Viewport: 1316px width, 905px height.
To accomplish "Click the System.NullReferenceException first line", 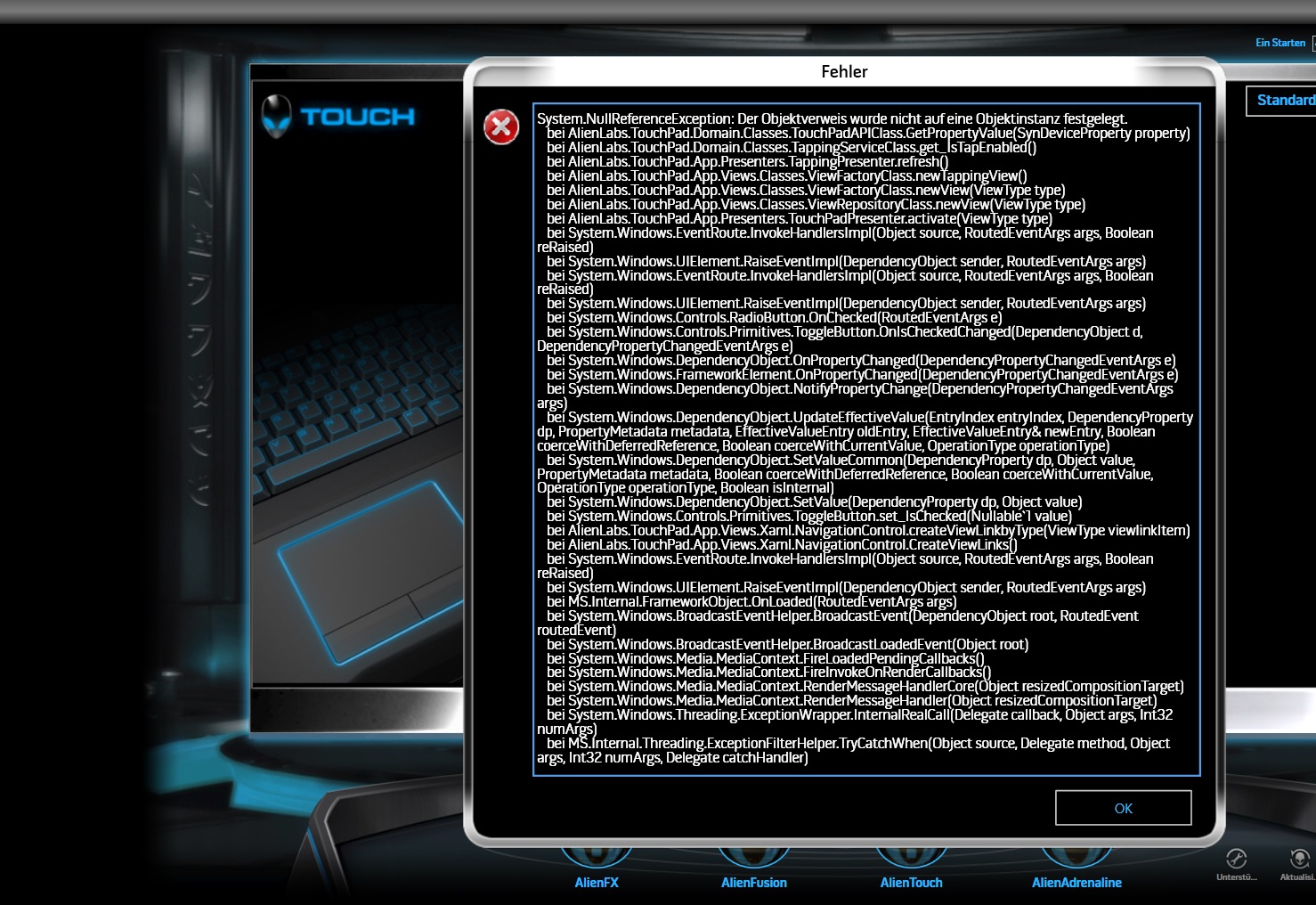I will pos(832,119).
